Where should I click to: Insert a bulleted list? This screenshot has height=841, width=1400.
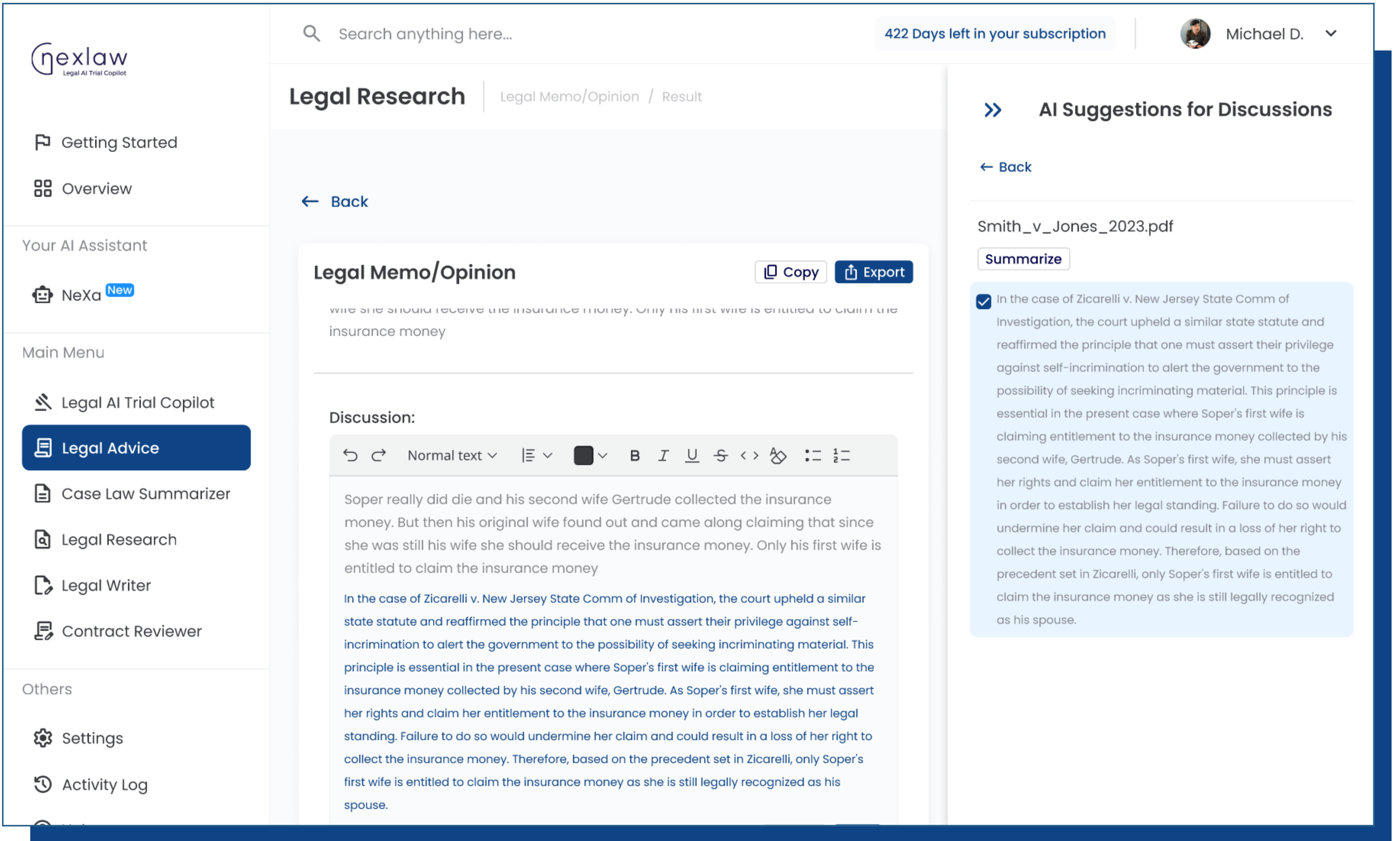(812, 456)
